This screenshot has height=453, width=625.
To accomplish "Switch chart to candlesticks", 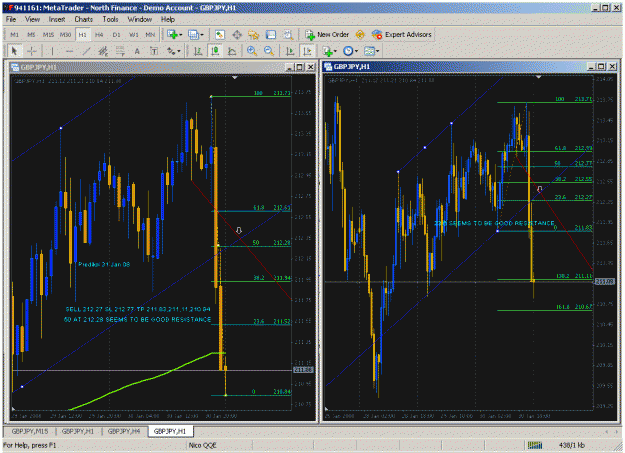I will coord(215,51).
